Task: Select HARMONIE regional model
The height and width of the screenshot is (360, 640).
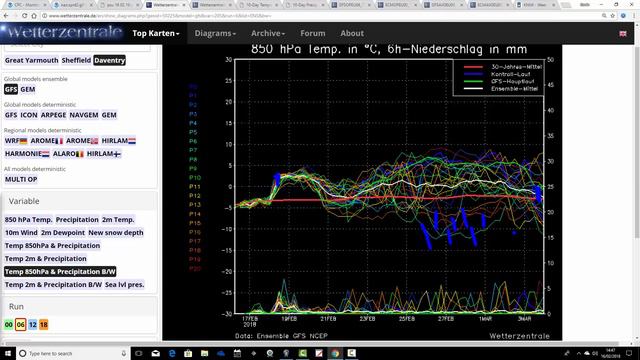Action: [27, 154]
